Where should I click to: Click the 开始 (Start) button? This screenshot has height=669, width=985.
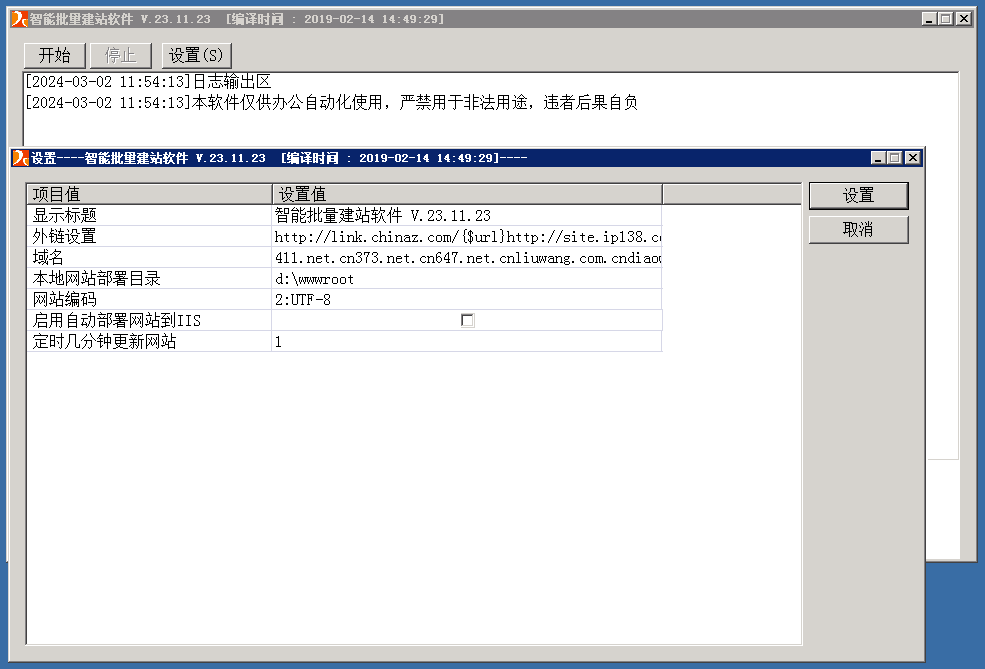coord(54,55)
